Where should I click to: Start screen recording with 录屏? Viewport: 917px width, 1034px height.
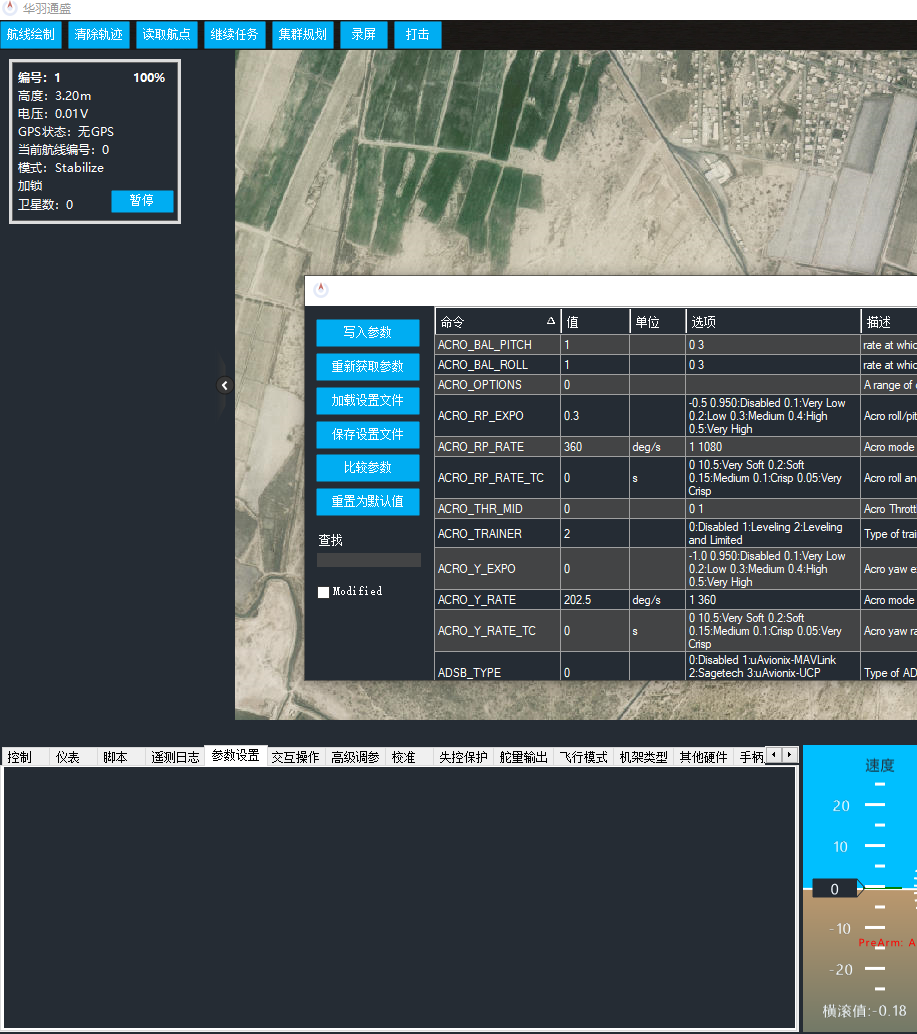point(364,35)
